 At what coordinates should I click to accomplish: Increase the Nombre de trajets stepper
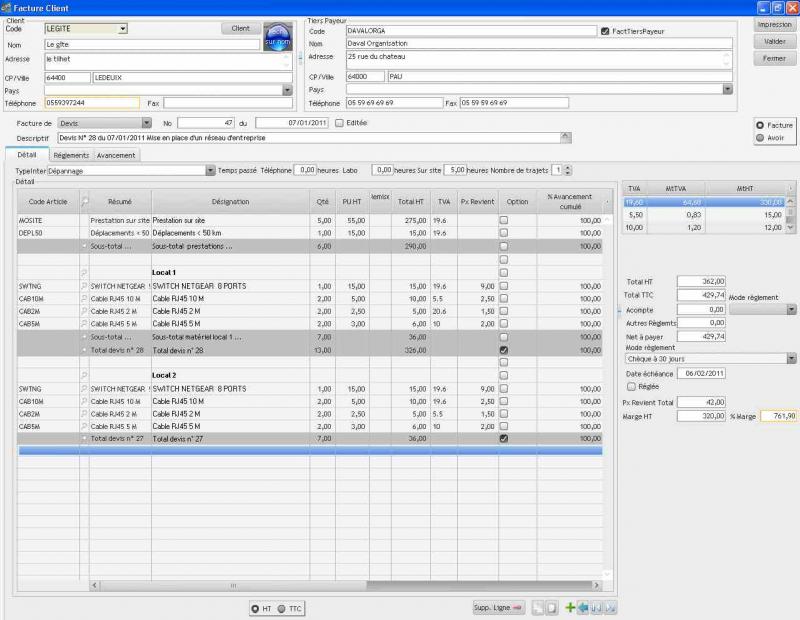pos(568,167)
